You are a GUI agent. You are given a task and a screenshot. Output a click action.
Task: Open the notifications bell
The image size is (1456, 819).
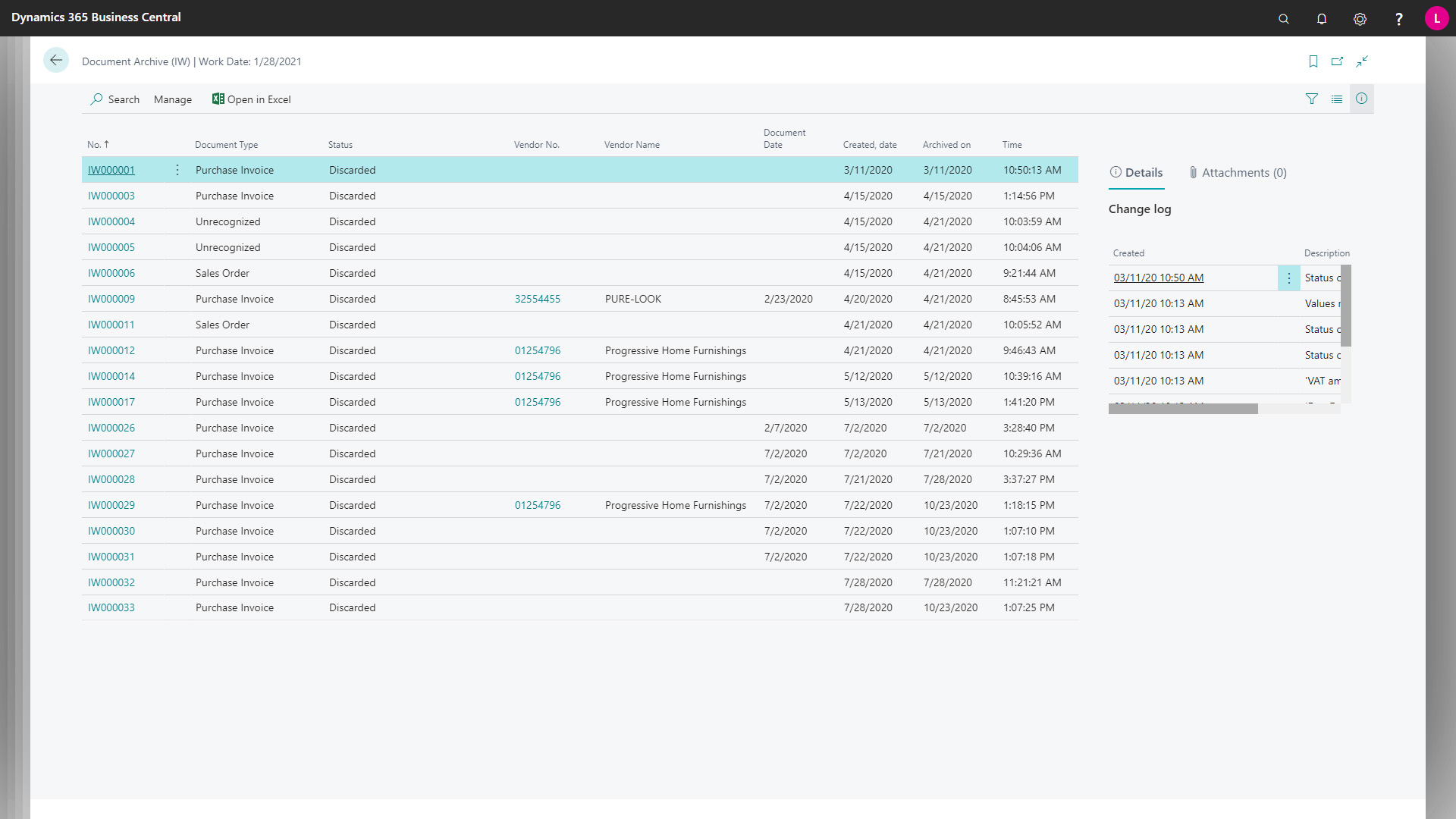click(x=1321, y=18)
